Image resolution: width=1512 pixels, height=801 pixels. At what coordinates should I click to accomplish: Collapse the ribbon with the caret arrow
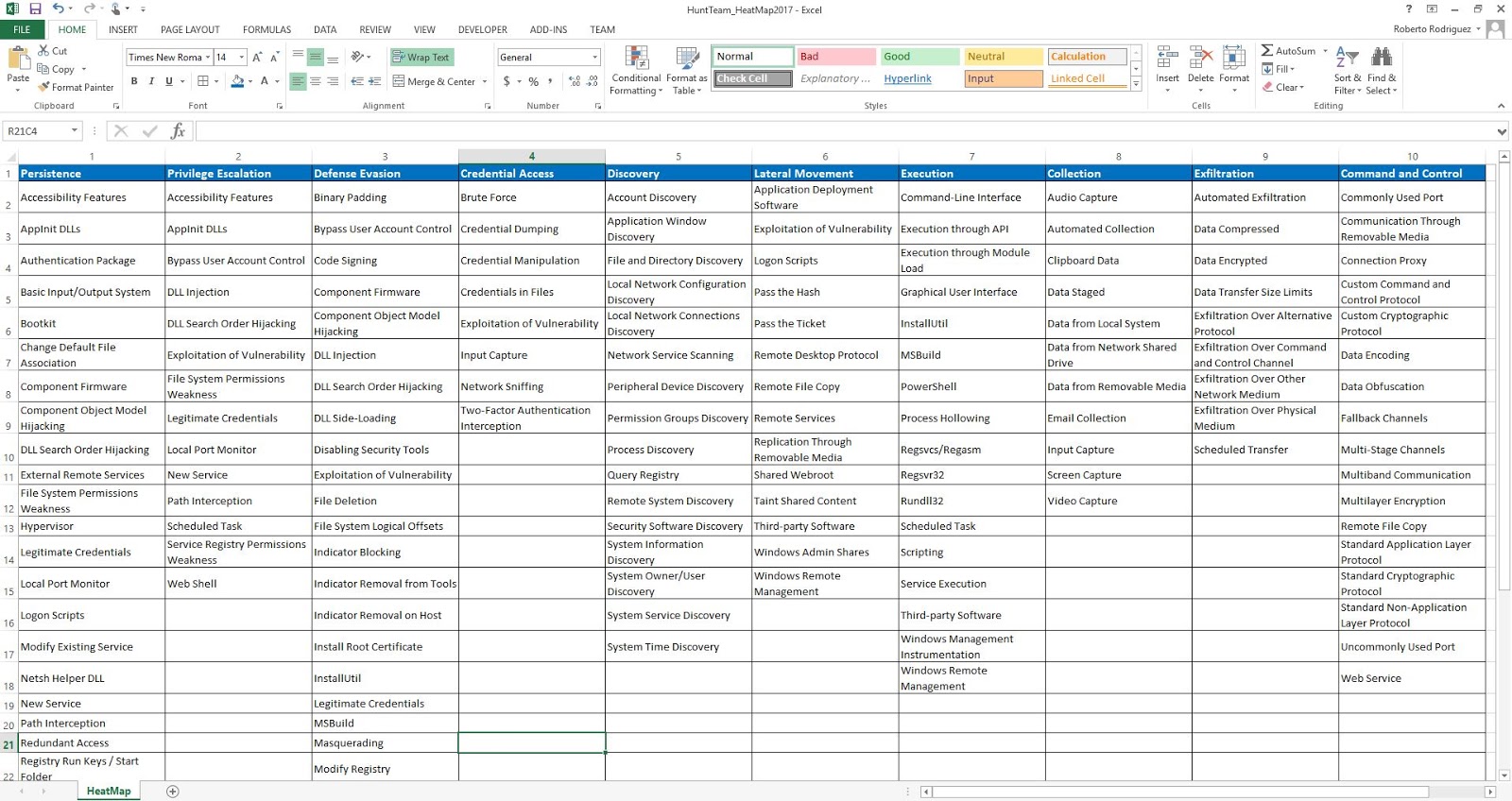(1501, 106)
